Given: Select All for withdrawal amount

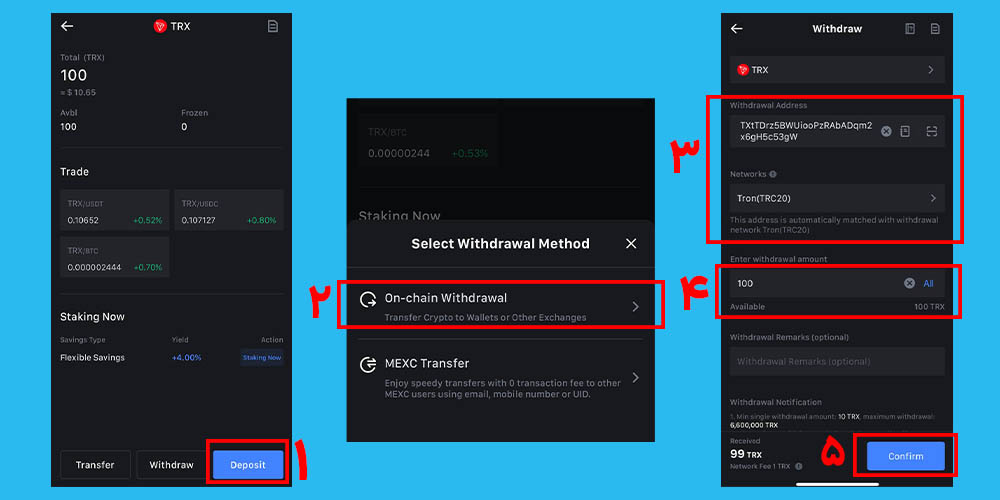Looking at the screenshot, I should 928,283.
